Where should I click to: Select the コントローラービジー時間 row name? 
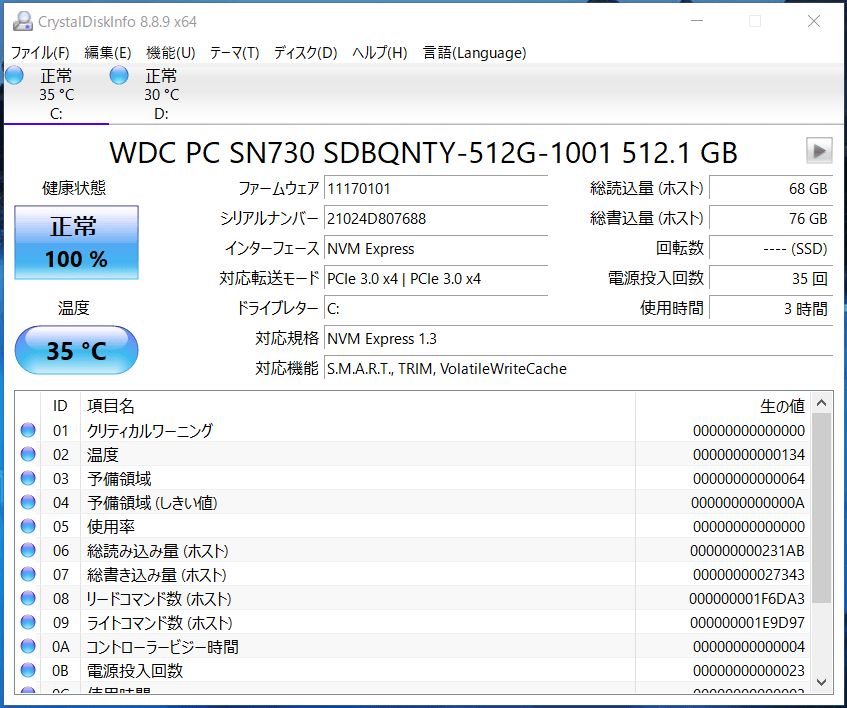pos(163,646)
